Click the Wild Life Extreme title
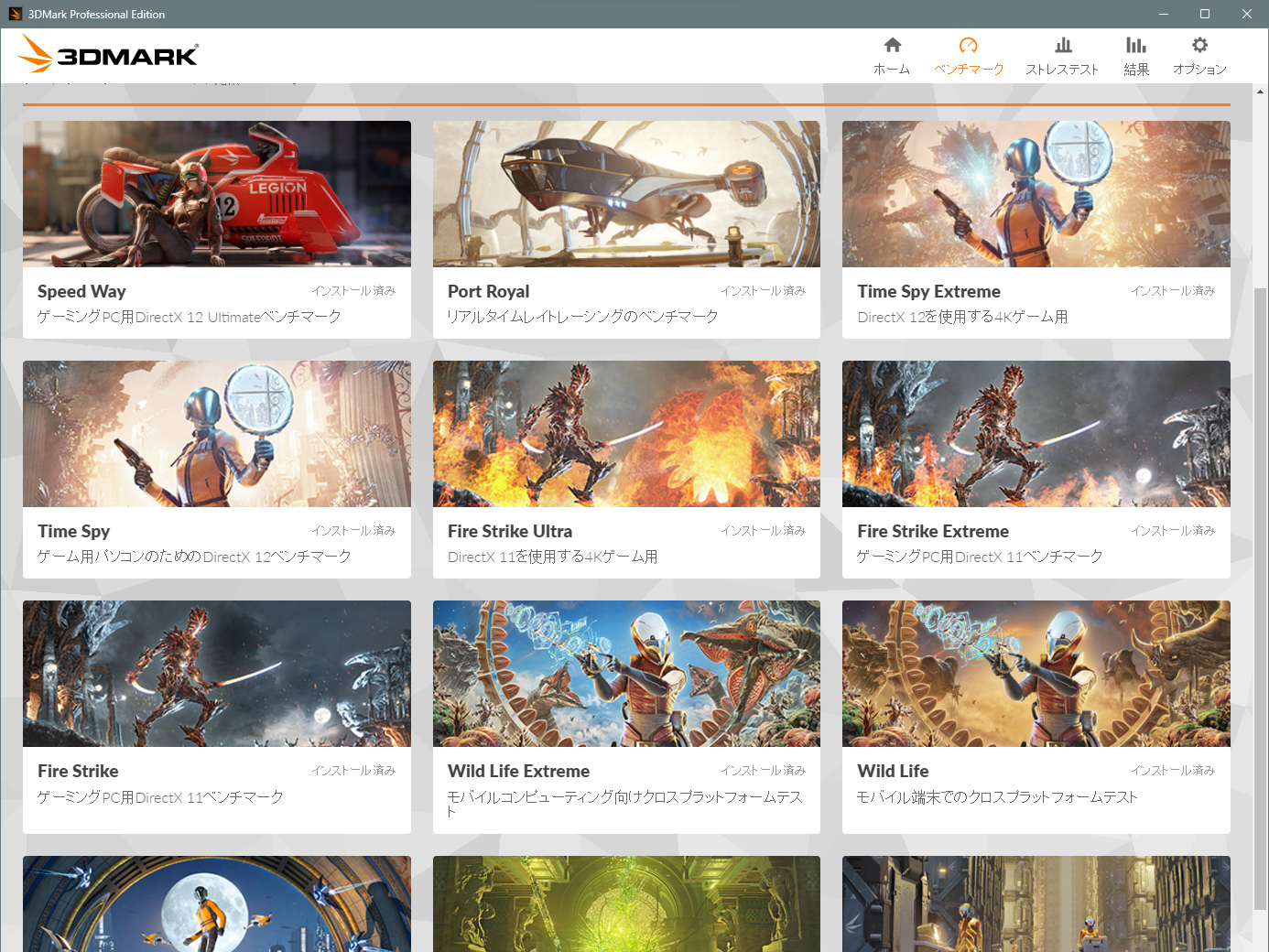Image resolution: width=1269 pixels, height=952 pixels. click(x=518, y=772)
